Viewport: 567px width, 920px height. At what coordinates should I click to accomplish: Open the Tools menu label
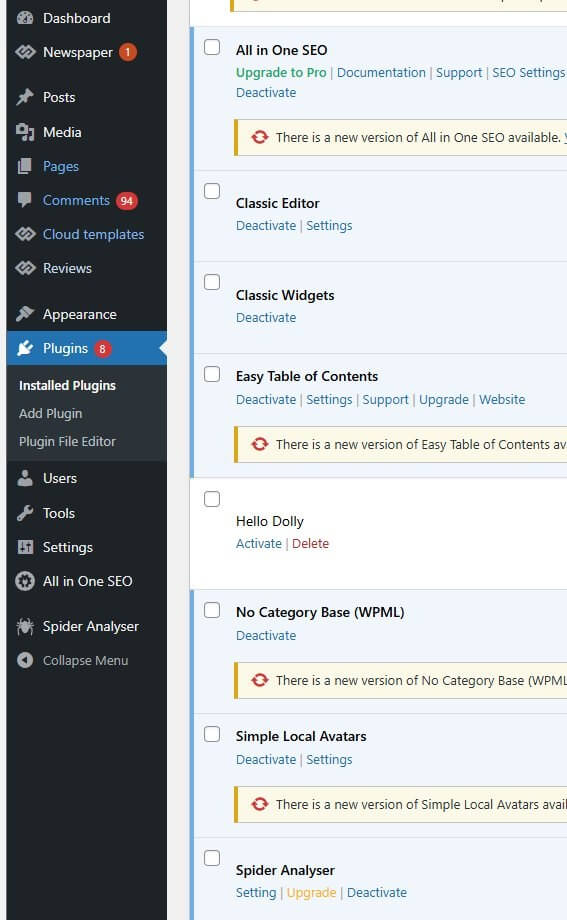click(59, 513)
